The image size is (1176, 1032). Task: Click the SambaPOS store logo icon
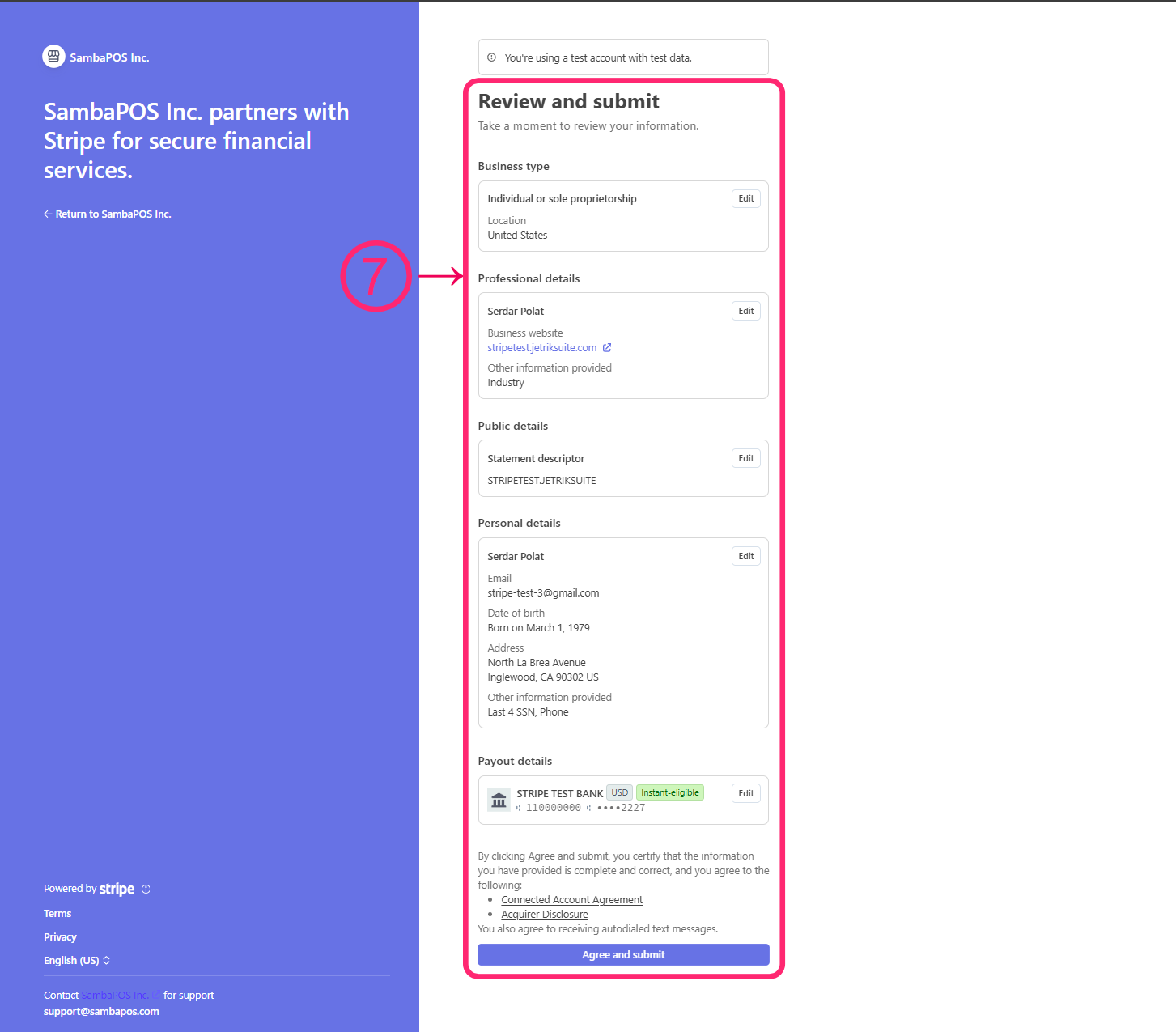click(53, 57)
